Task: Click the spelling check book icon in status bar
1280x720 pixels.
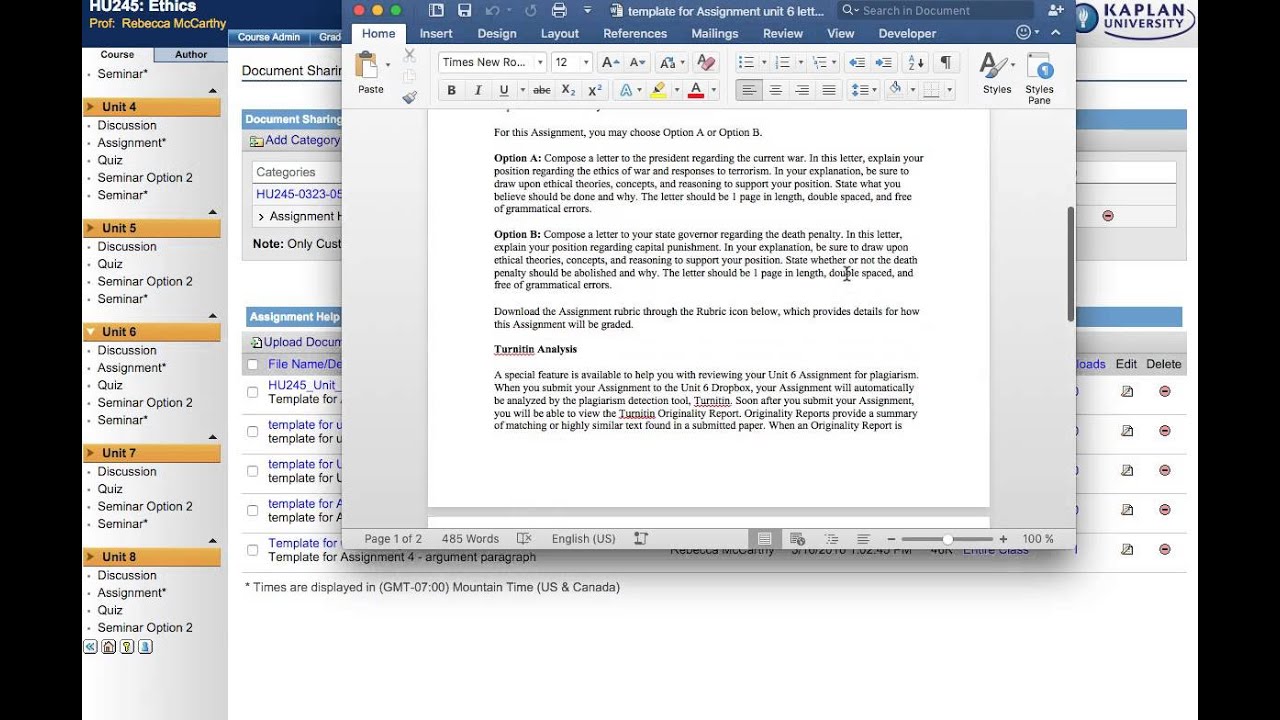Action: pos(523,538)
